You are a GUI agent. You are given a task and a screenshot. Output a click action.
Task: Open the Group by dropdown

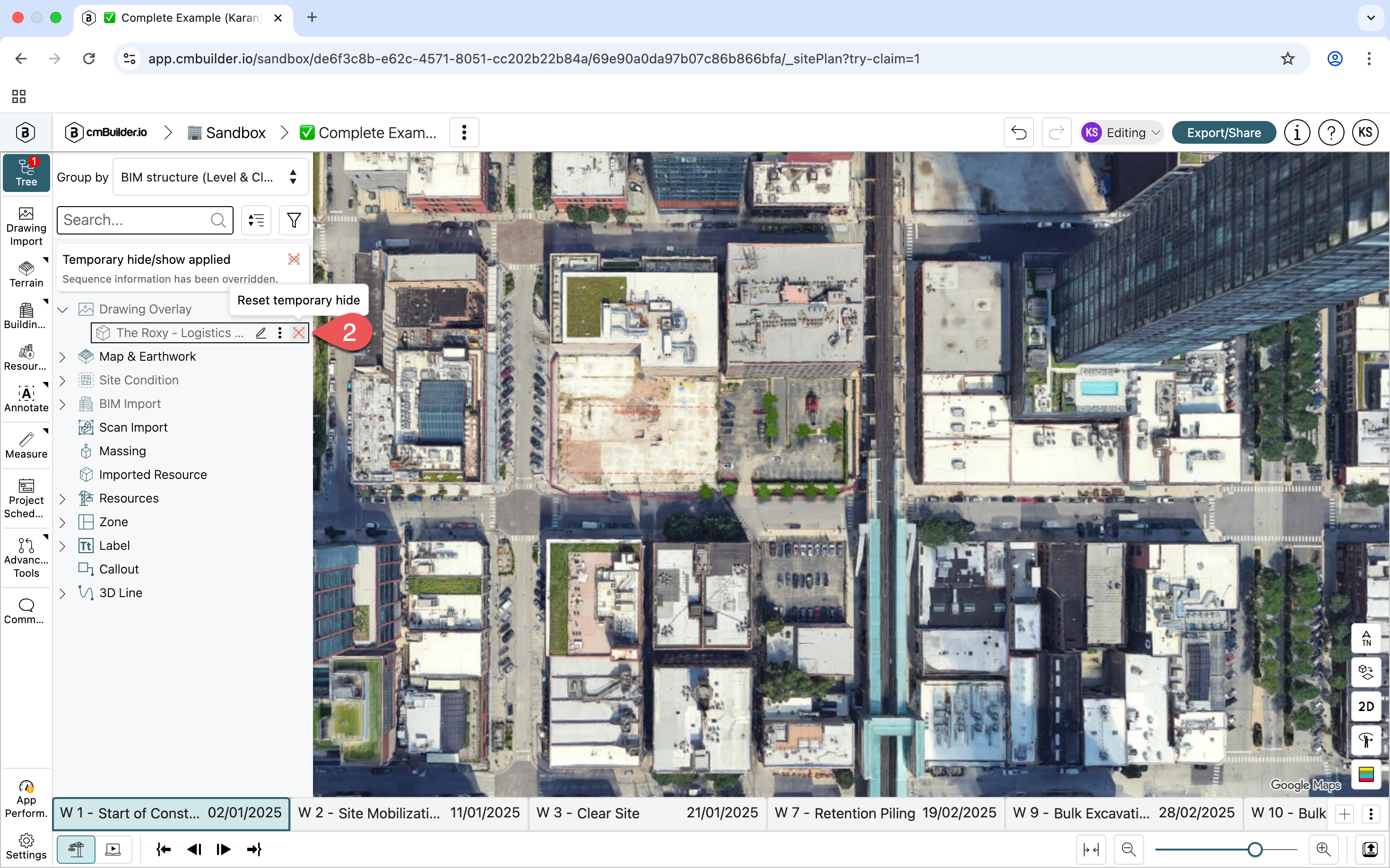(210, 177)
